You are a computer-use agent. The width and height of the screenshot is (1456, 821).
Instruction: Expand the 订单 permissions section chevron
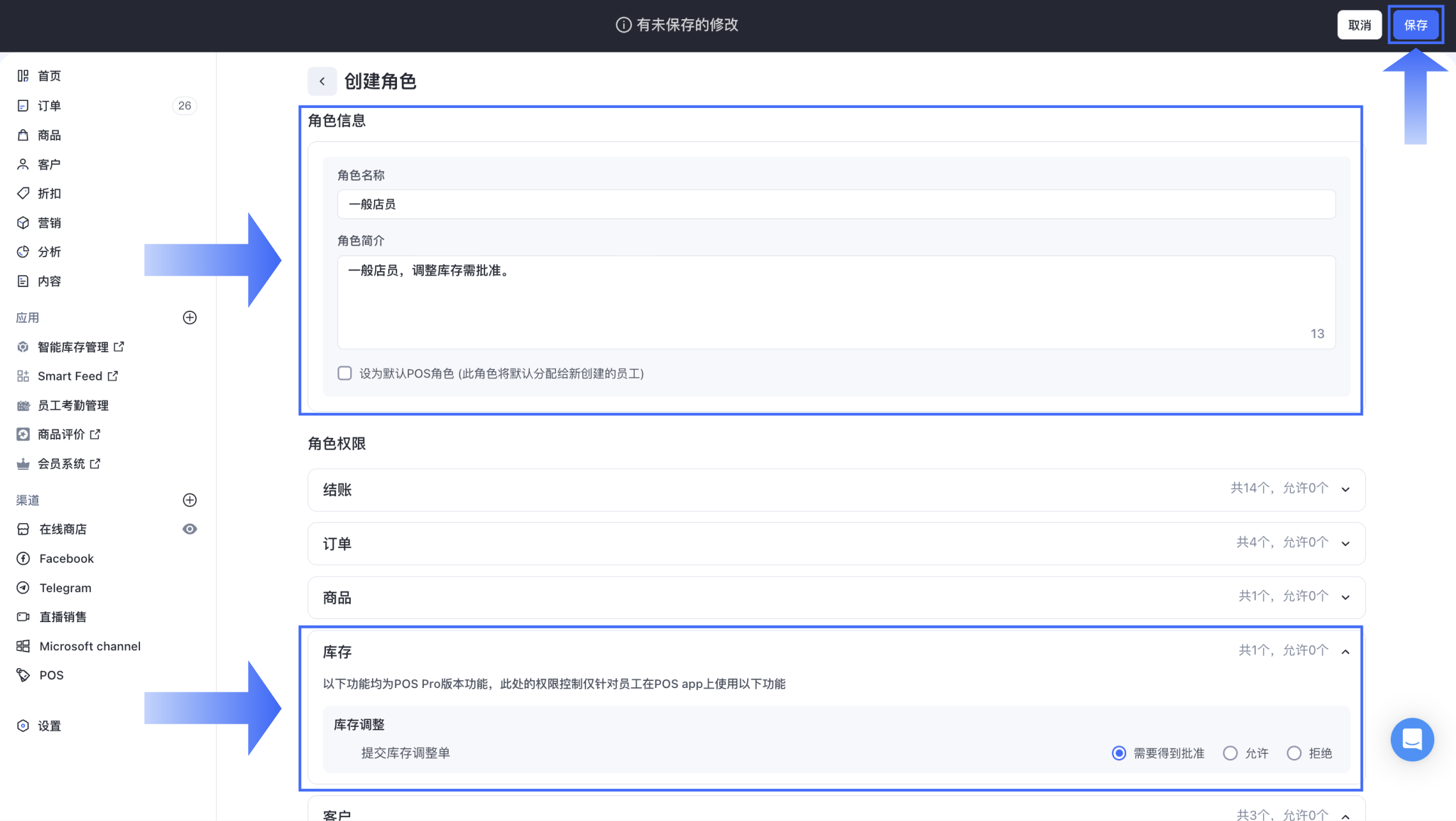point(1345,543)
